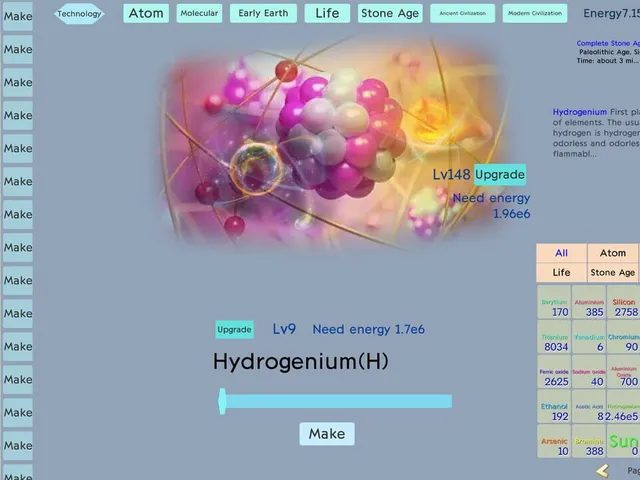Select the Stone Age tab in top bar

coord(390,13)
